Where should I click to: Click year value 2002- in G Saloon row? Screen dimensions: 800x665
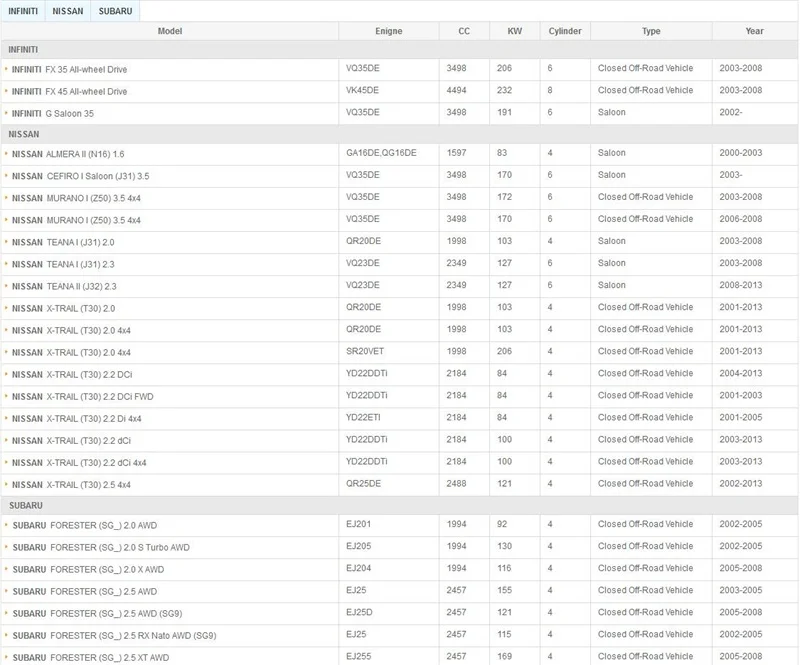pos(731,112)
